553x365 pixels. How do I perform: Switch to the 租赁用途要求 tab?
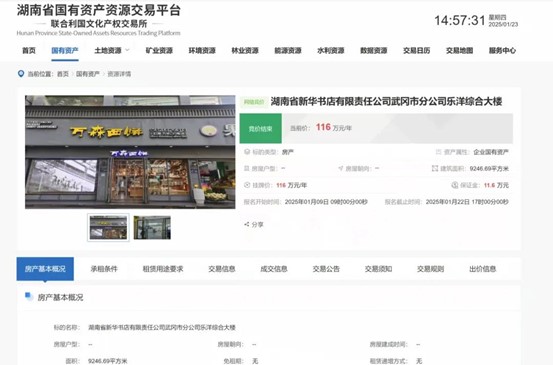pos(163,269)
